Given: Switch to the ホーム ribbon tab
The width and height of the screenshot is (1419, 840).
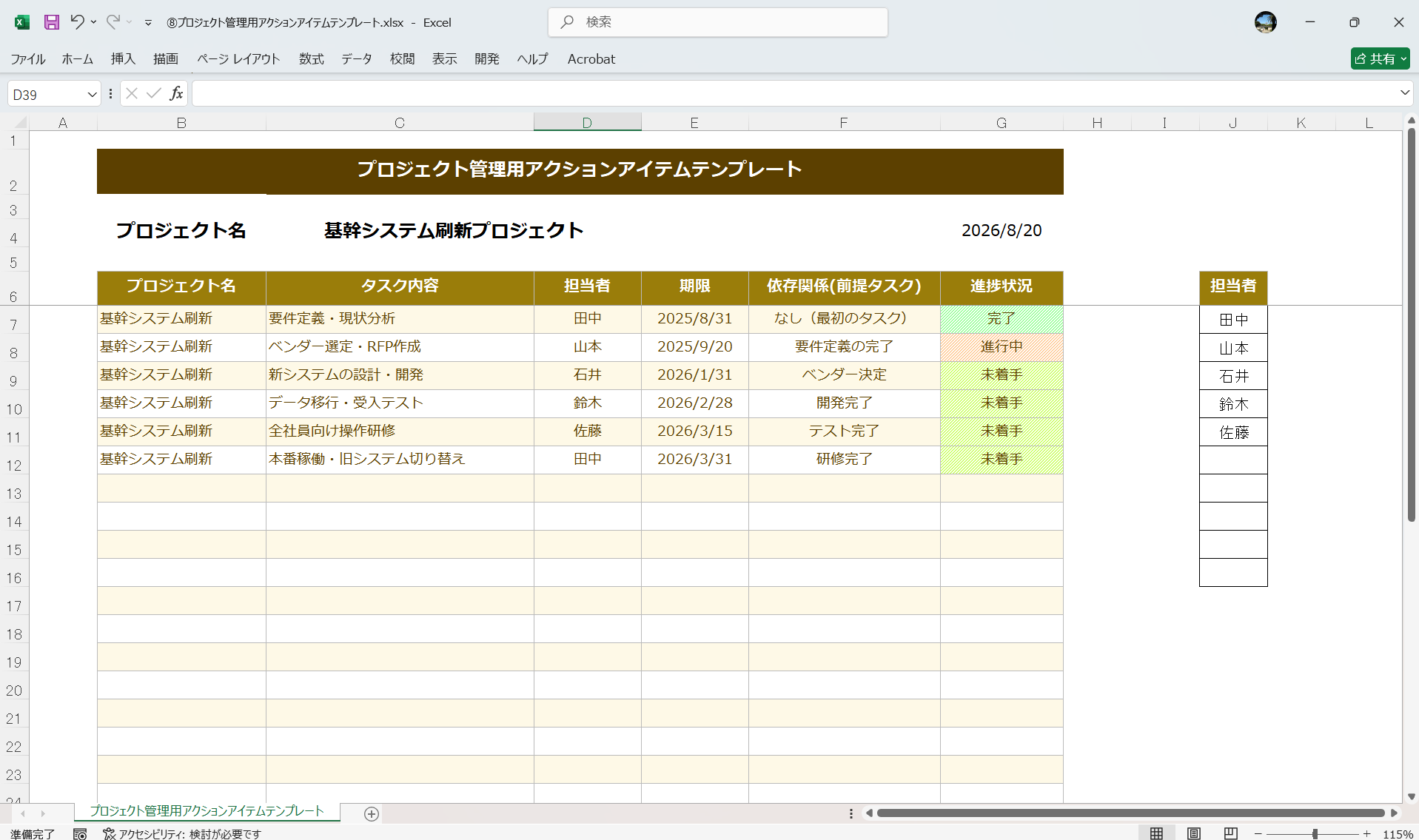Looking at the screenshot, I should 78,59.
